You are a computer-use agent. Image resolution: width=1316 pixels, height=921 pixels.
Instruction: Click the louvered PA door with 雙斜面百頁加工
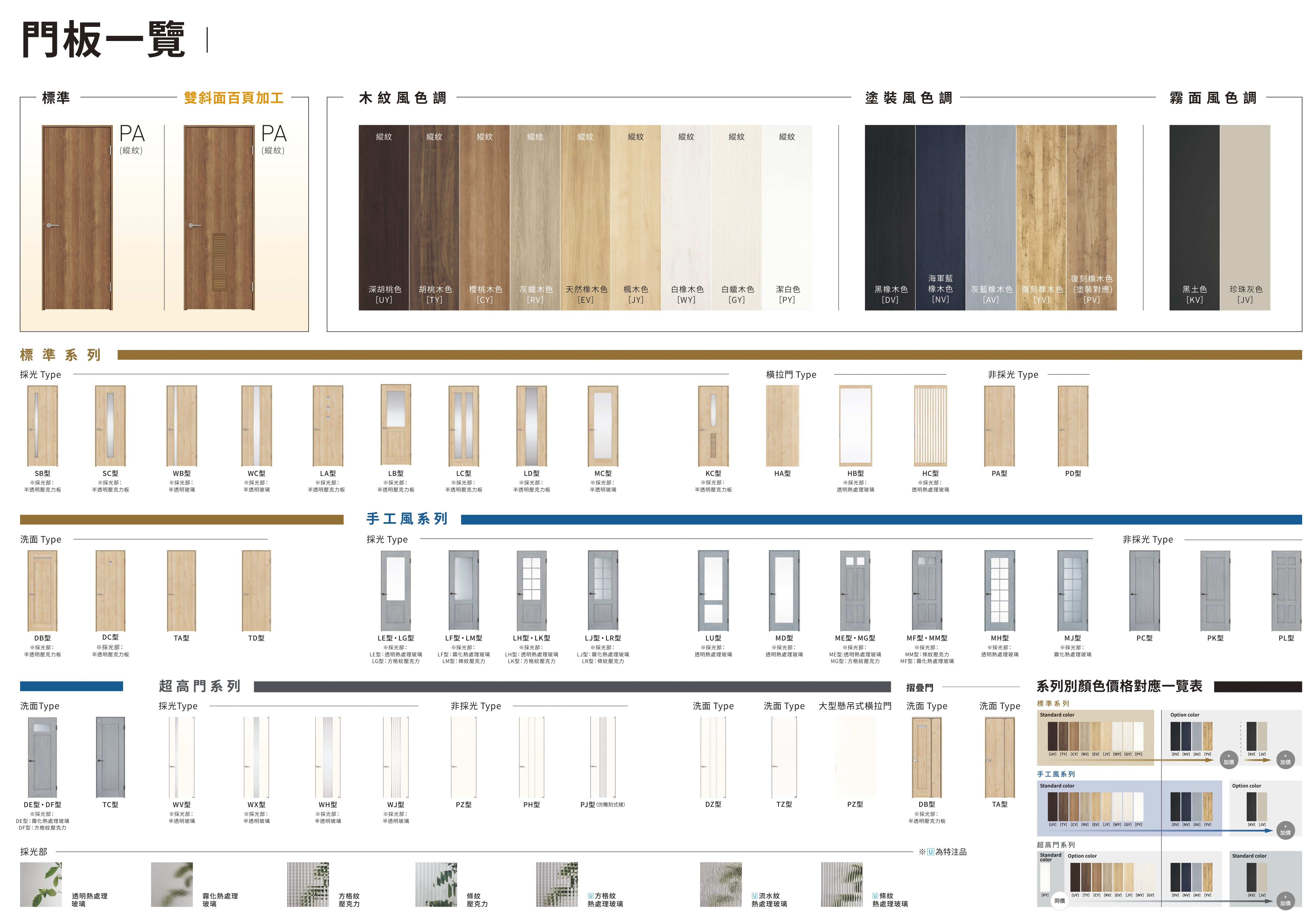click(x=219, y=218)
